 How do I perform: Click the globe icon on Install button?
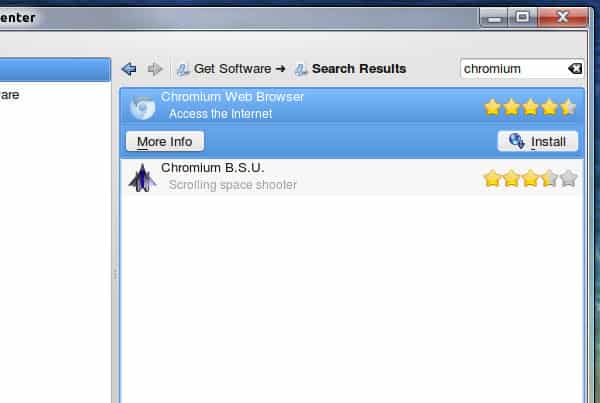(517, 141)
